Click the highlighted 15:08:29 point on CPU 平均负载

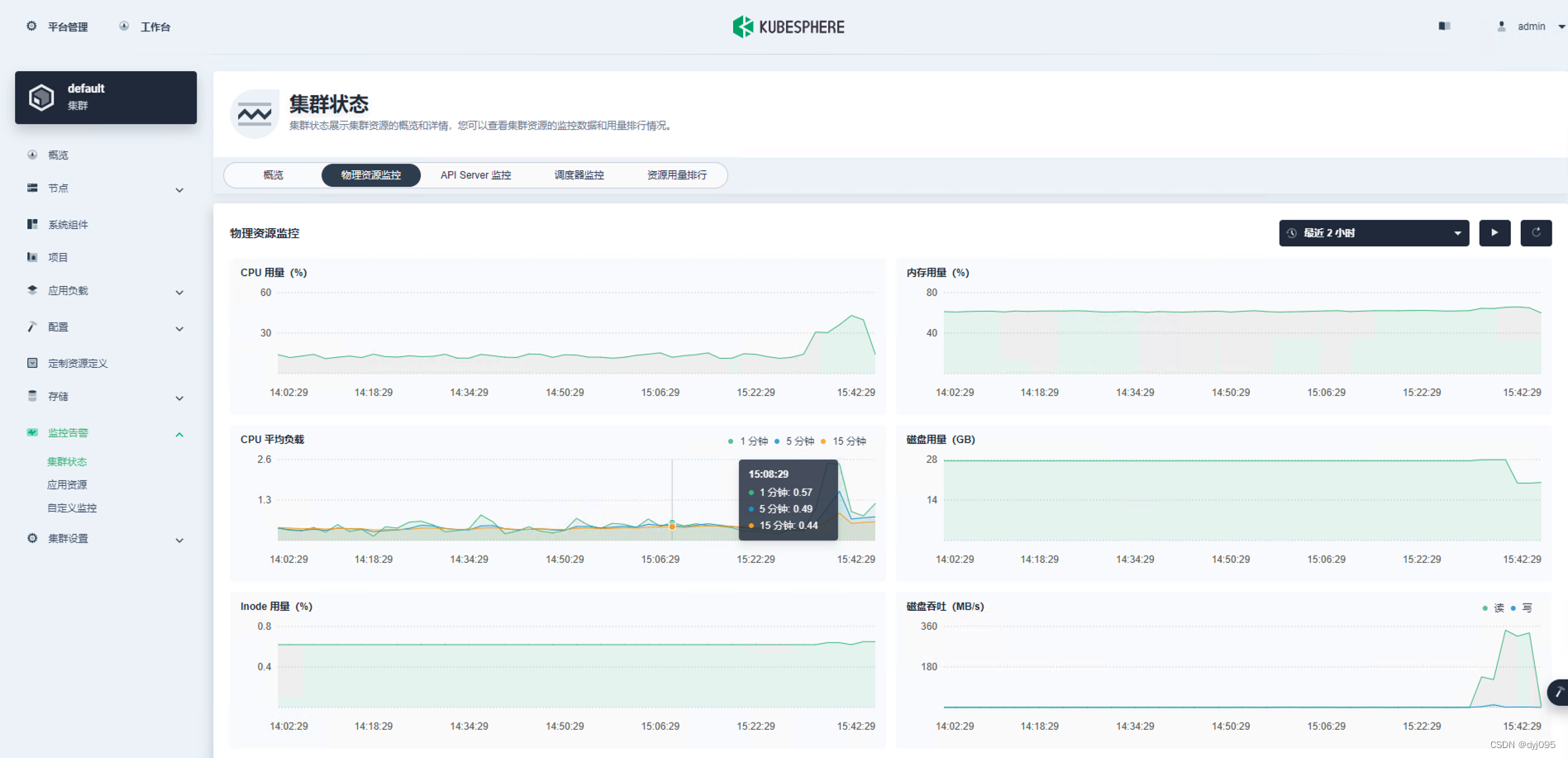672,525
